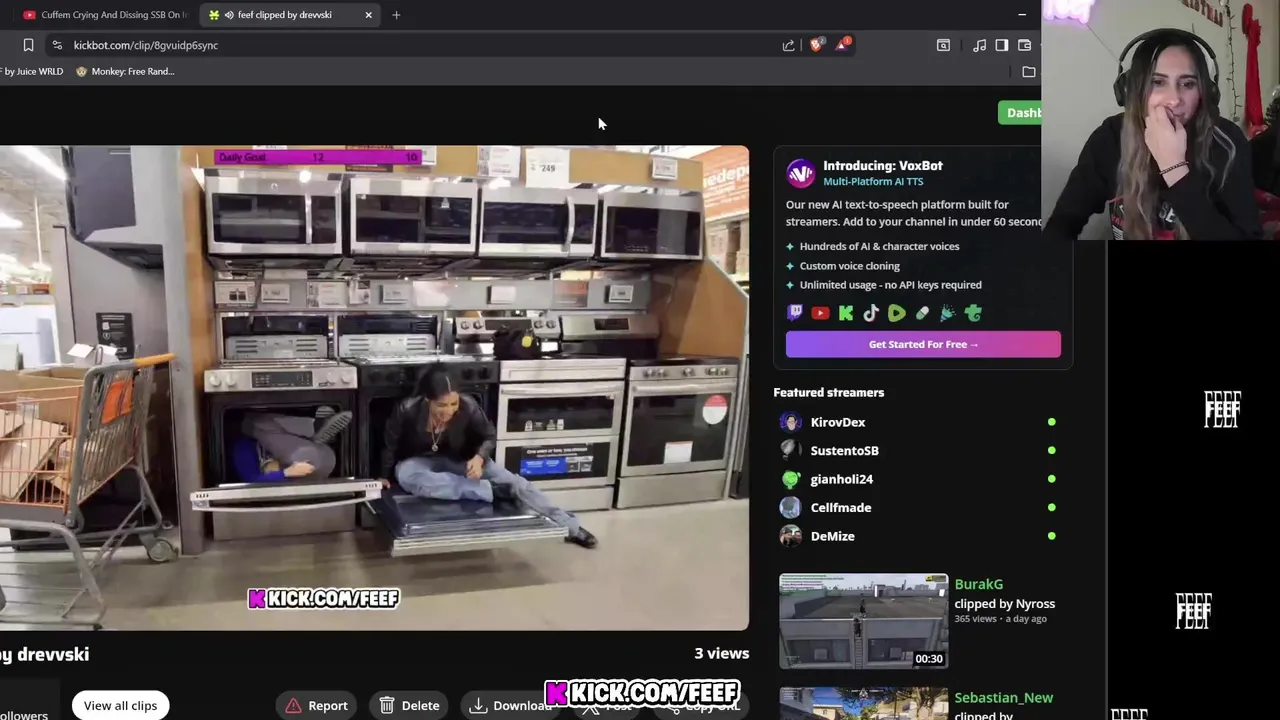This screenshot has height=720, width=1280.
Task: Click KirovDex's avatar icon
Action: pyautogui.click(x=791, y=422)
